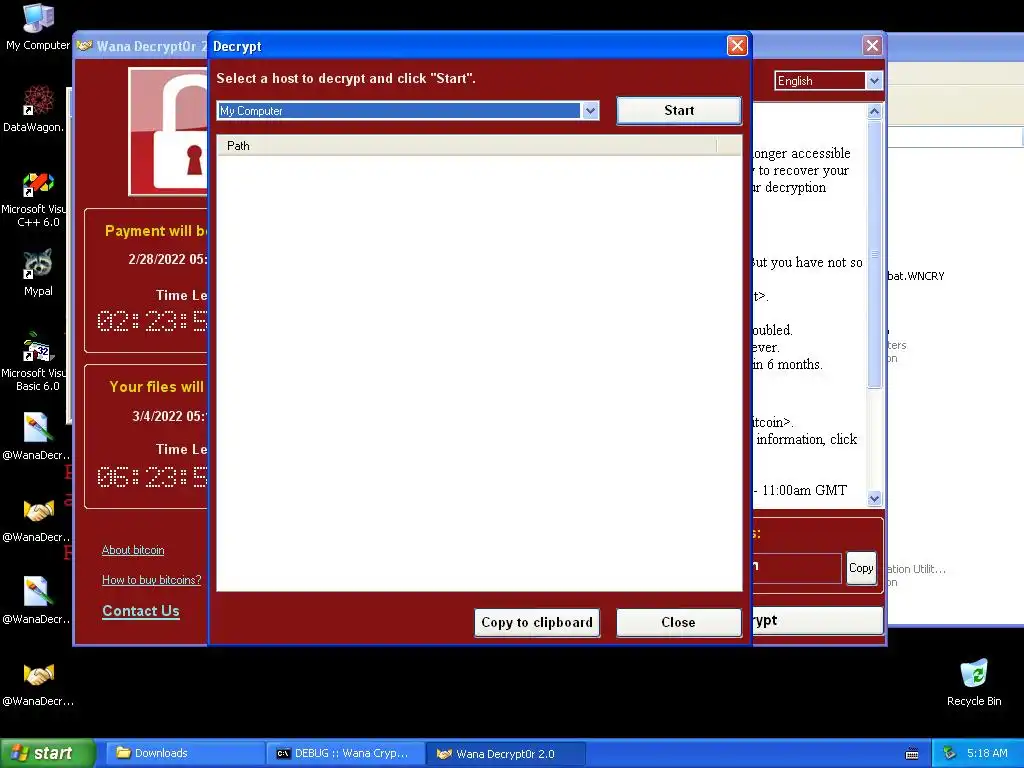Click the Windows start button
Viewport: 1024px width, 768px height.
[47, 753]
